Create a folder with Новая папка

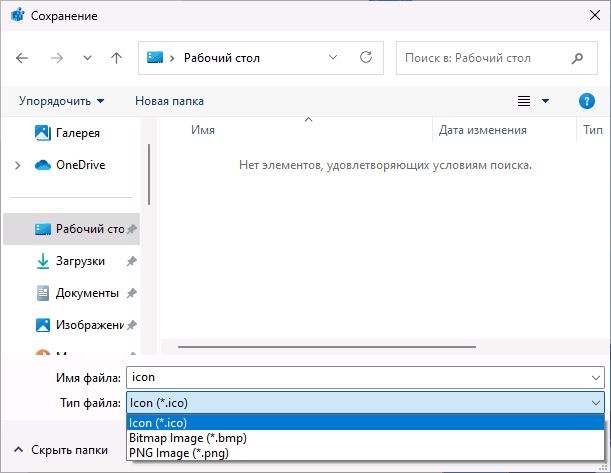[170, 101]
